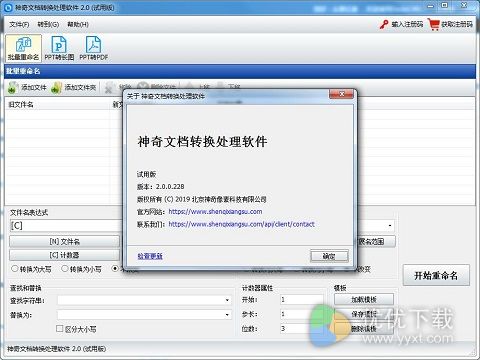Image resolution: width=480 pixels, height=360 pixels.
Task: Click the 开始 counter input field
Action: click(x=302, y=300)
